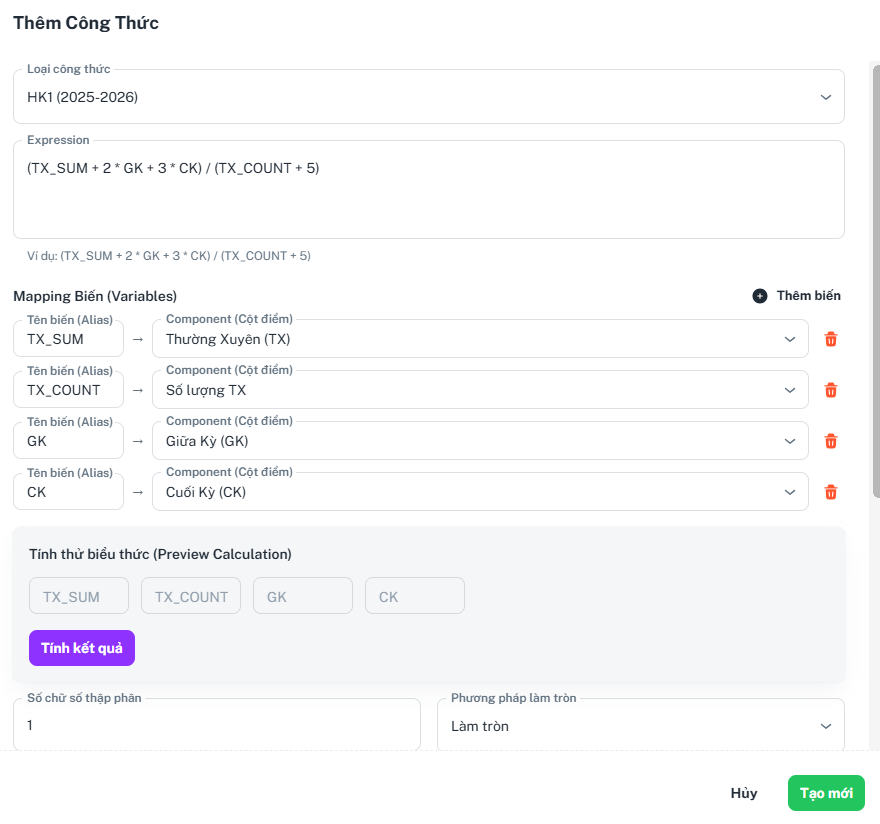
Task: Remove the CK variable mapping row
Action: pyautogui.click(x=831, y=492)
